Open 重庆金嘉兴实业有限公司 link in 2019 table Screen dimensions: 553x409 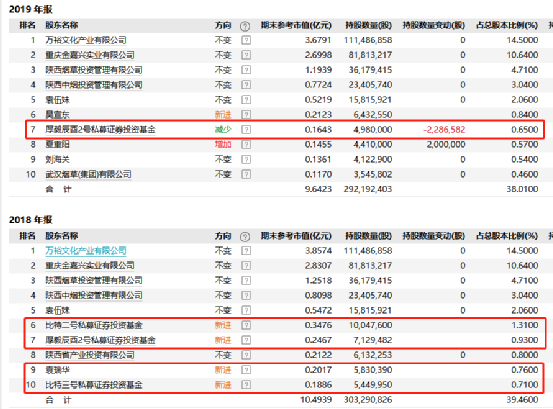tap(90, 55)
